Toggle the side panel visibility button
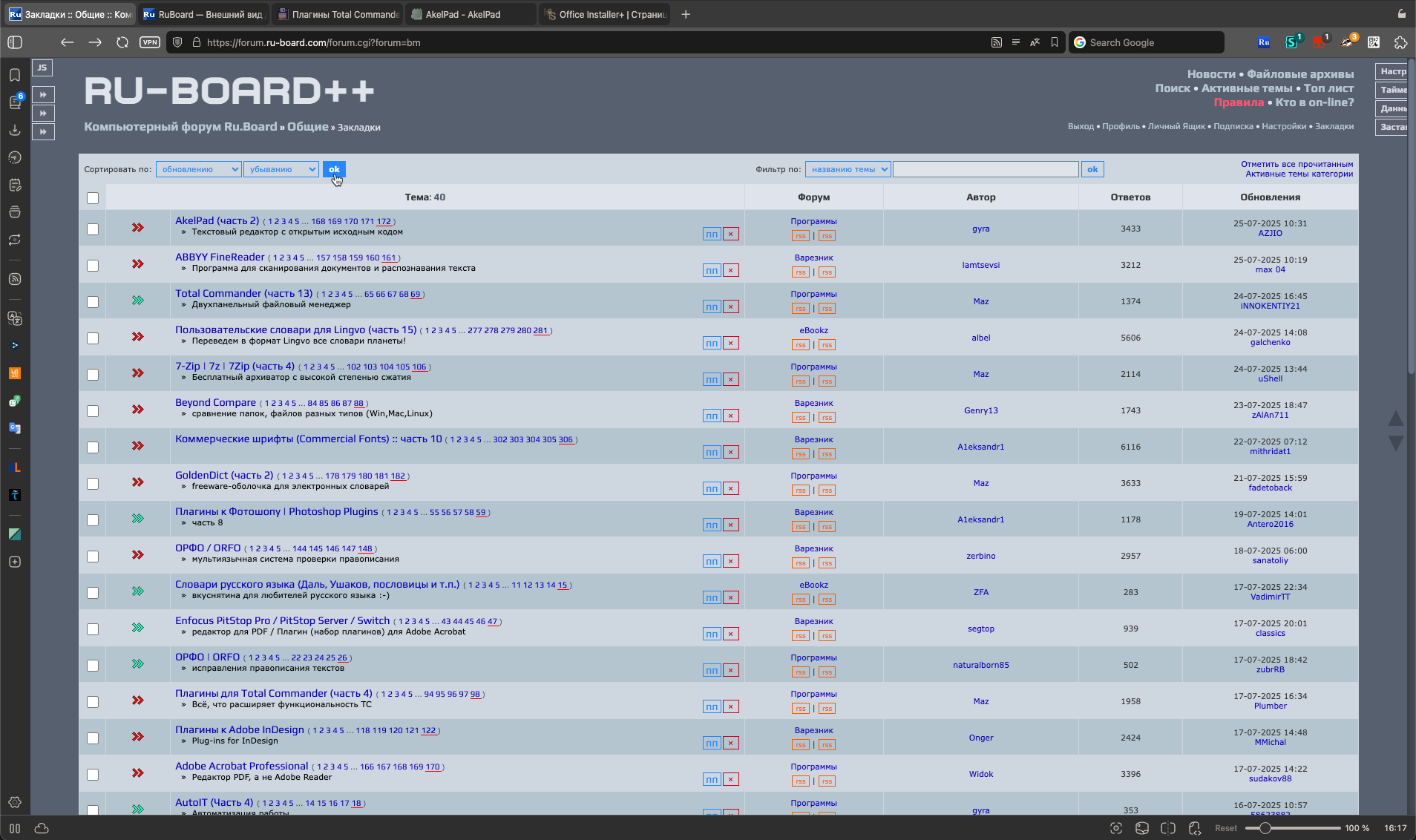The image size is (1416, 840). click(15, 42)
